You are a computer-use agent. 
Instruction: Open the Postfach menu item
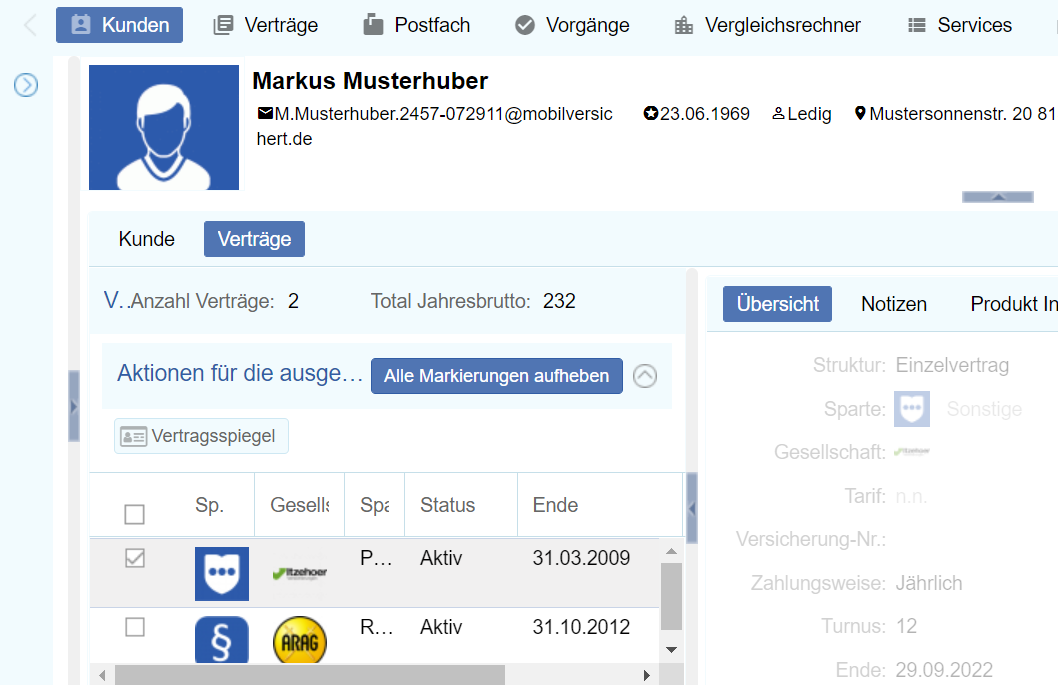click(416, 25)
